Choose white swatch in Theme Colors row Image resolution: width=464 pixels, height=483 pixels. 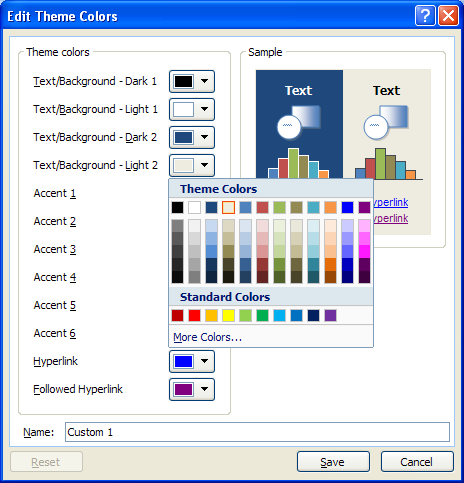click(195, 207)
